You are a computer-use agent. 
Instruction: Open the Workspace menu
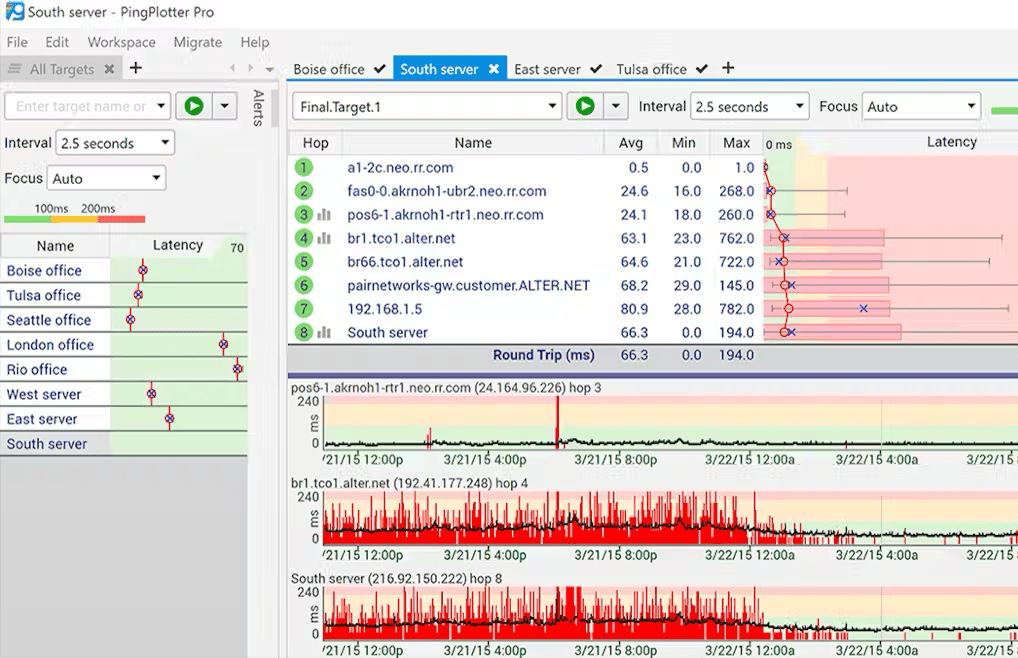pos(120,42)
